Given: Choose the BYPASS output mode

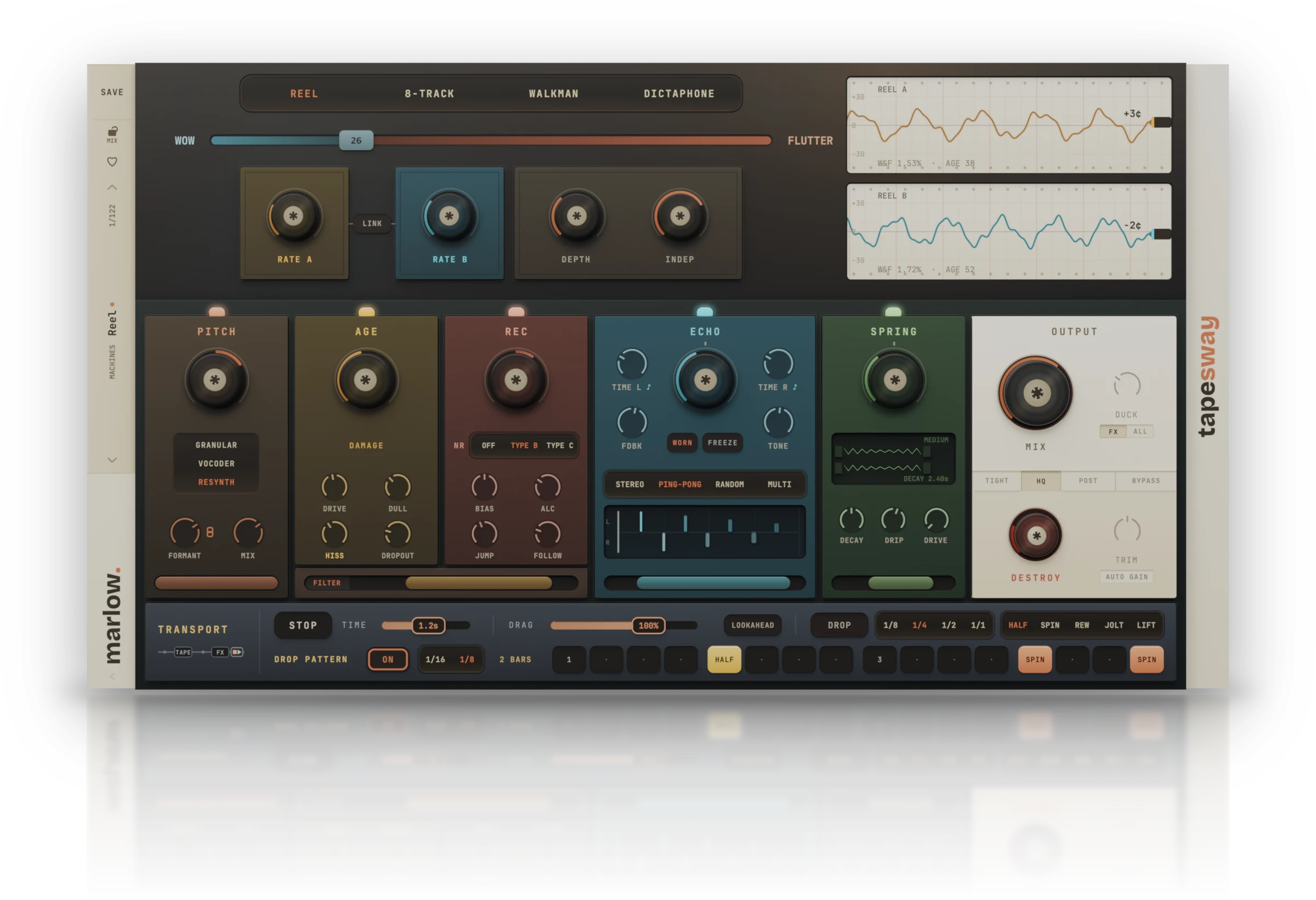Looking at the screenshot, I should 1145,481.
